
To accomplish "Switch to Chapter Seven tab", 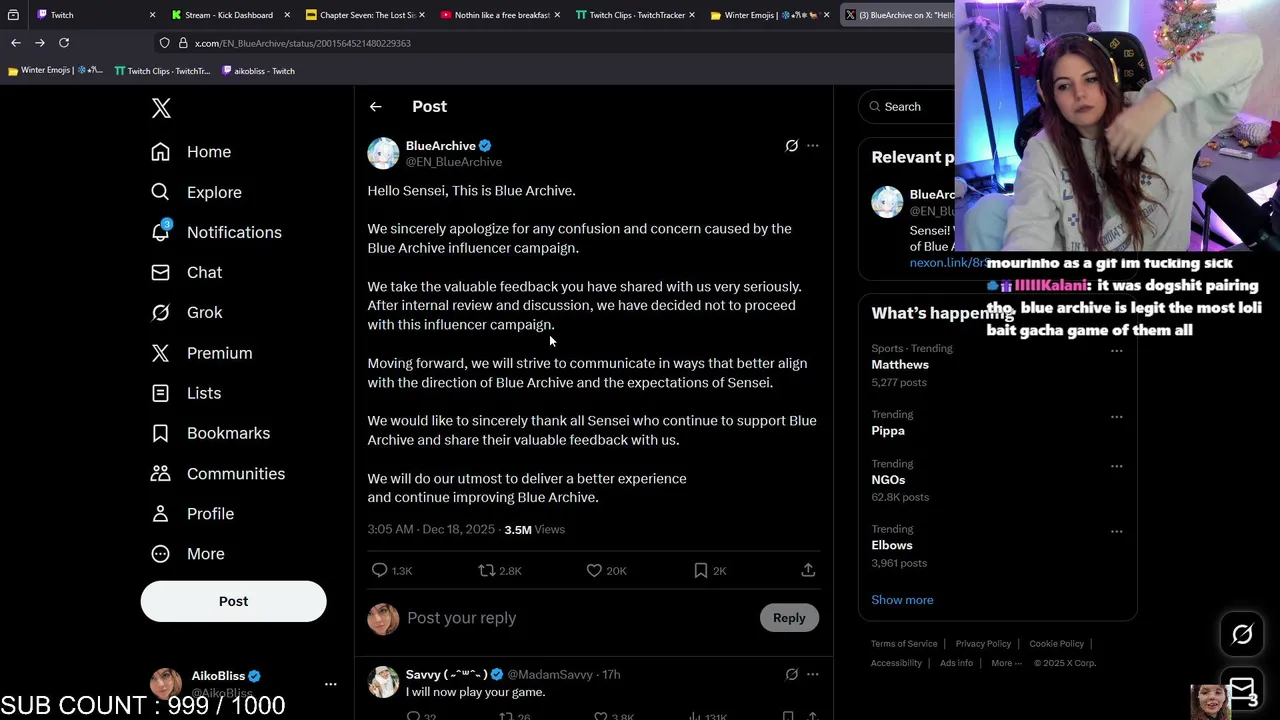I will (365, 15).
